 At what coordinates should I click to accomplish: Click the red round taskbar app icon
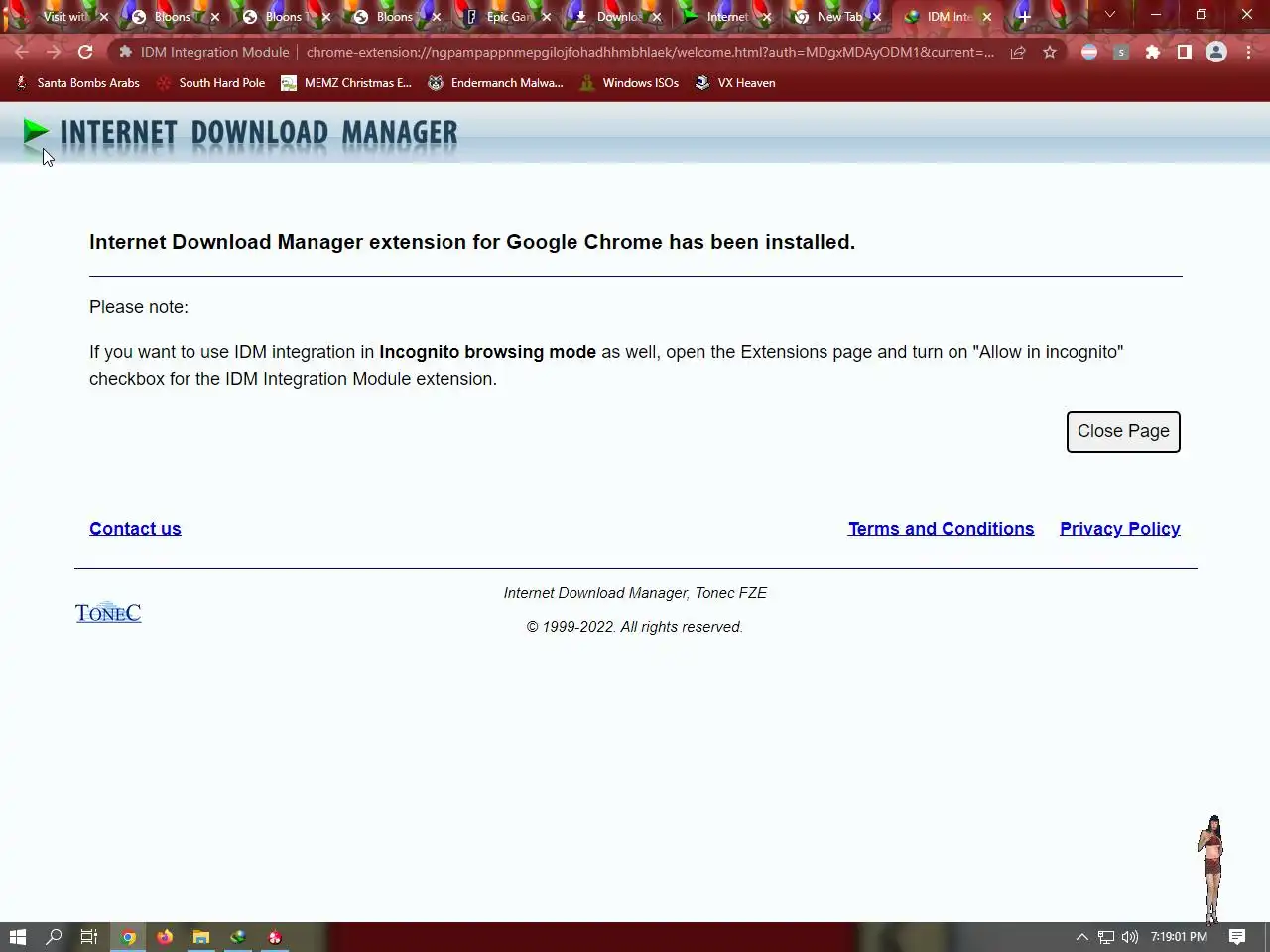click(275, 937)
